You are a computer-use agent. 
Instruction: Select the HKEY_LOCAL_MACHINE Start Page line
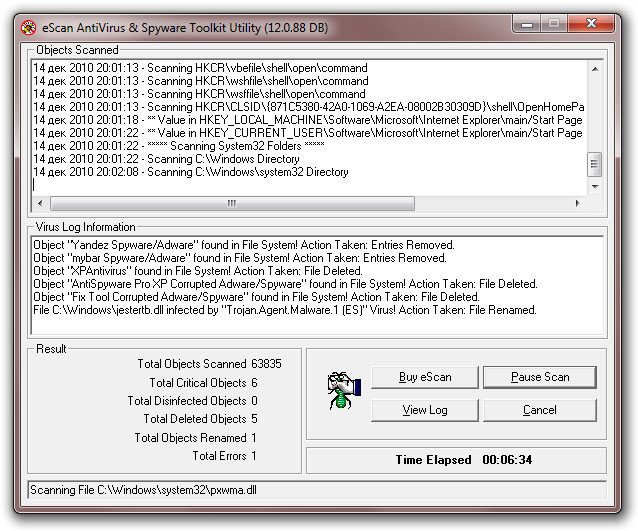[x=308, y=120]
